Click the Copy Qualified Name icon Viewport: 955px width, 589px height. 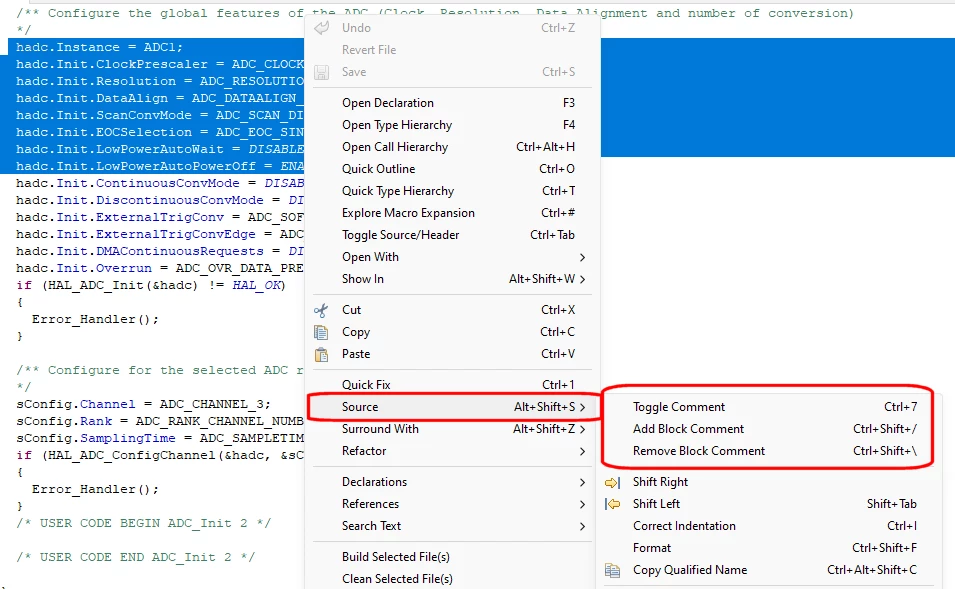coord(612,570)
